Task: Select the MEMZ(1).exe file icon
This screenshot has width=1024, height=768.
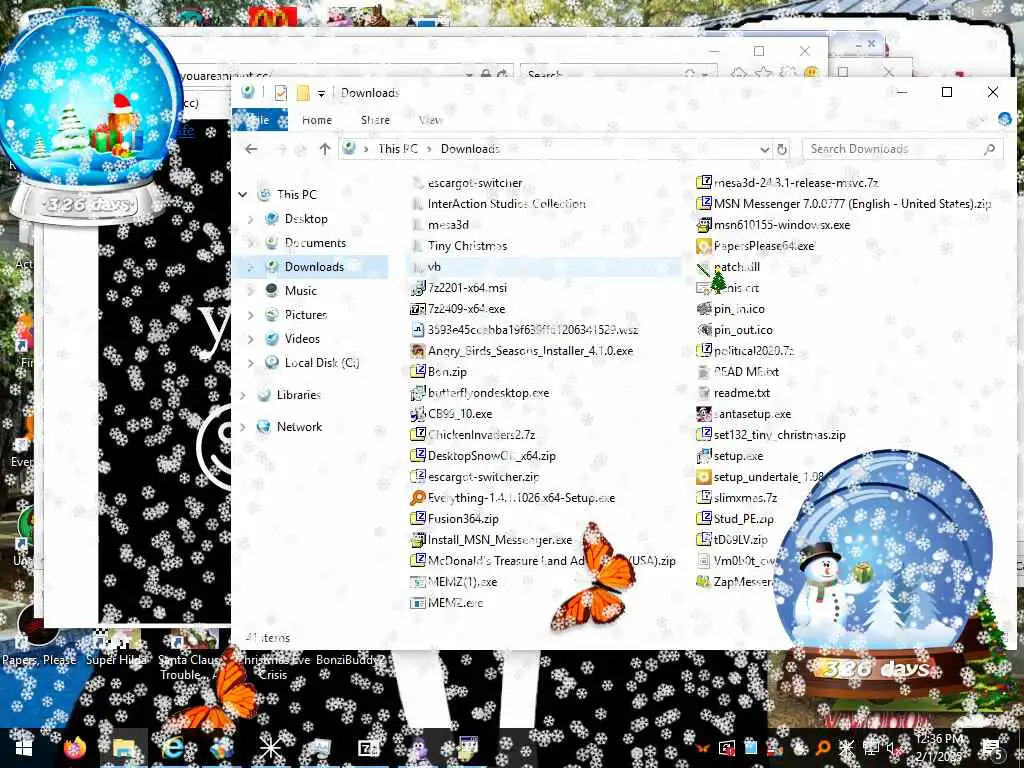Action: [x=418, y=581]
